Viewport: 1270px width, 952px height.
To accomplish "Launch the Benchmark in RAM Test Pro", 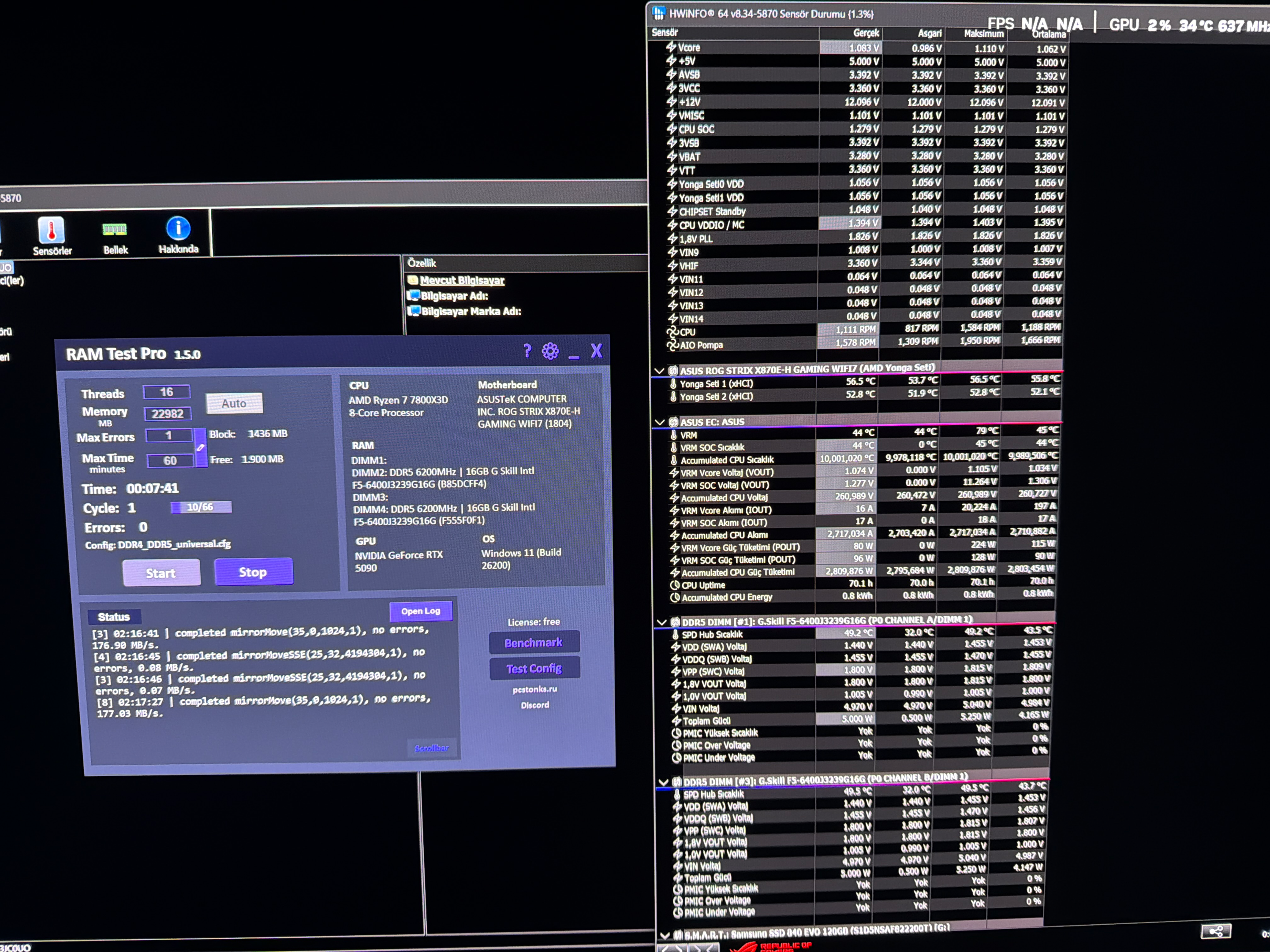I will coord(534,643).
